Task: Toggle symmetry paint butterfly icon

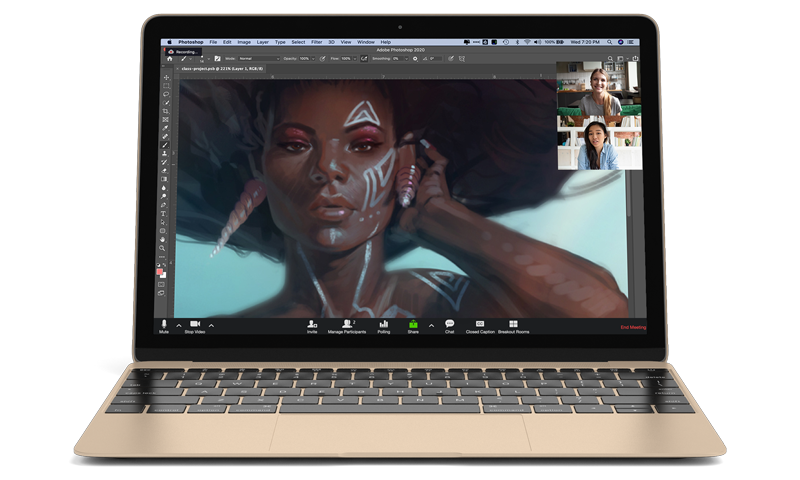Action: (462, 59)
